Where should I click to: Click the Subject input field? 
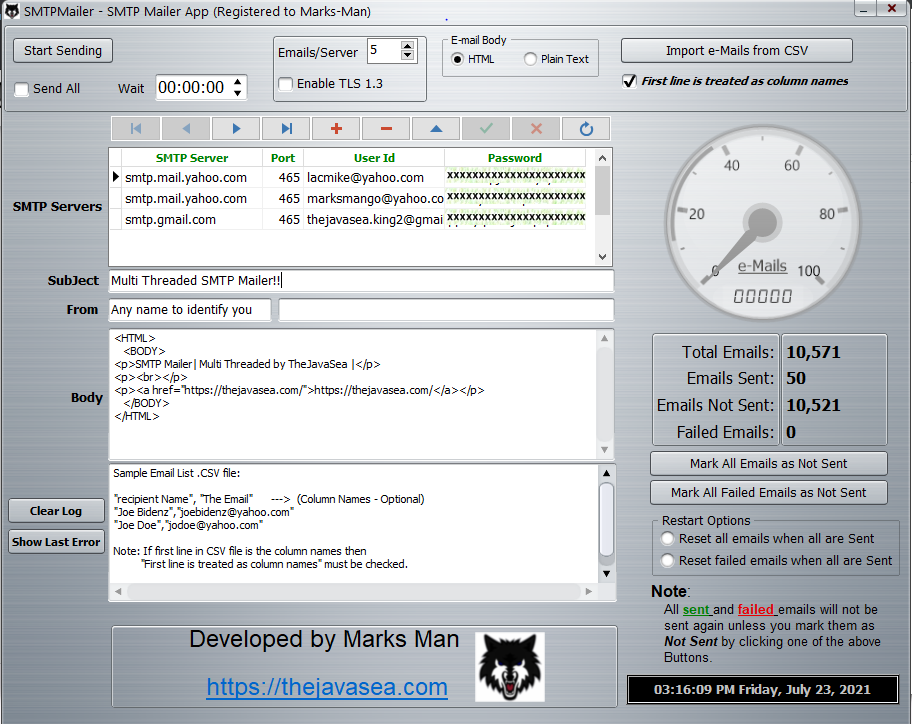pos(361,281)
